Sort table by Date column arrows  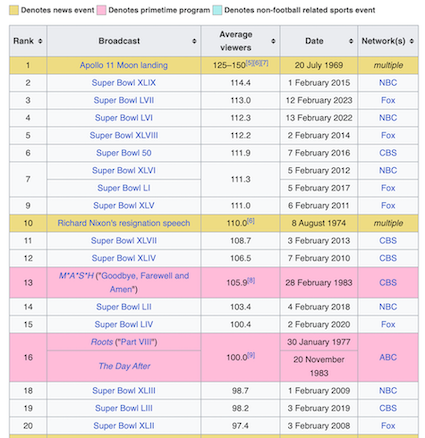coord(351,41)
